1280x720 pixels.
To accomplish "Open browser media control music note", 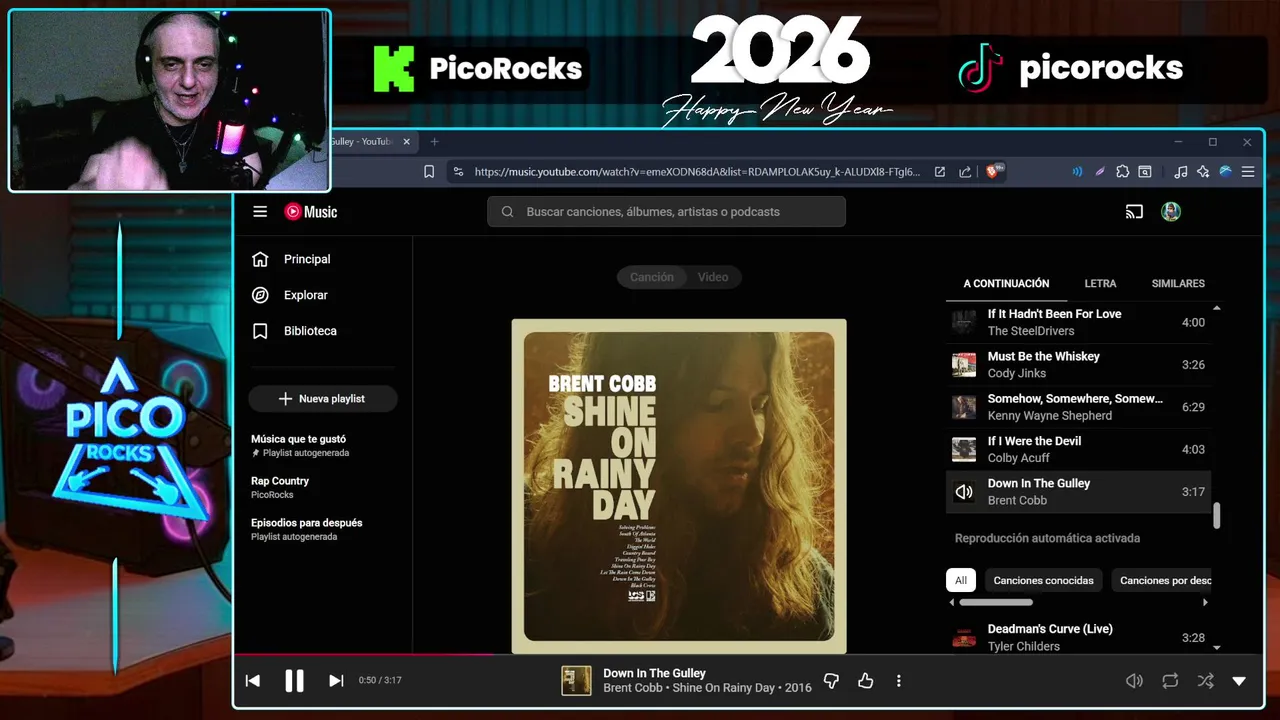I will (x=1181, y=172).
